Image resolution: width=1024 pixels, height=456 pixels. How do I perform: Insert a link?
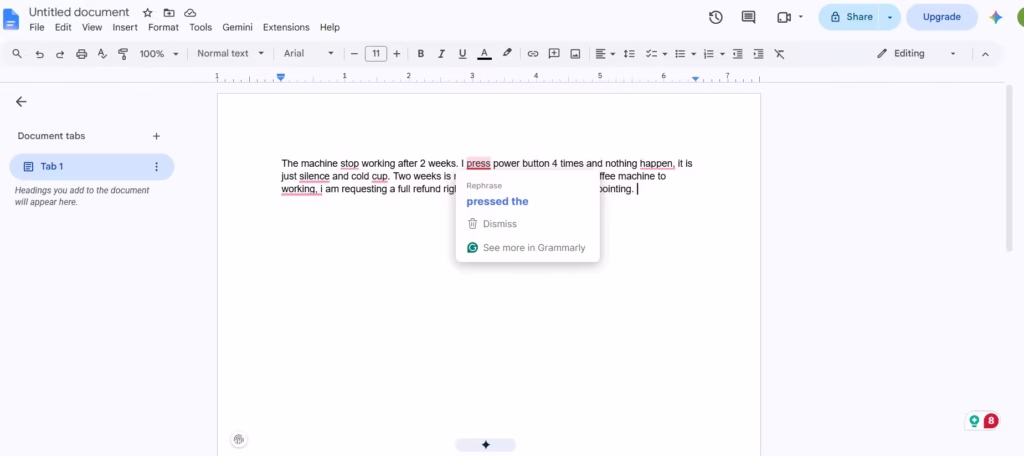pyautogui.click(x=533, y=54)
